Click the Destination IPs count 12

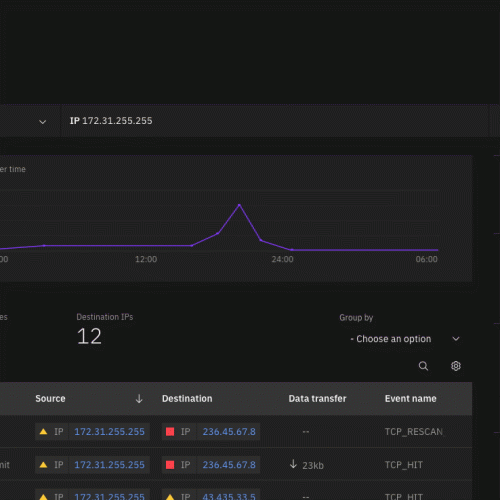click(x=89, y=336)
